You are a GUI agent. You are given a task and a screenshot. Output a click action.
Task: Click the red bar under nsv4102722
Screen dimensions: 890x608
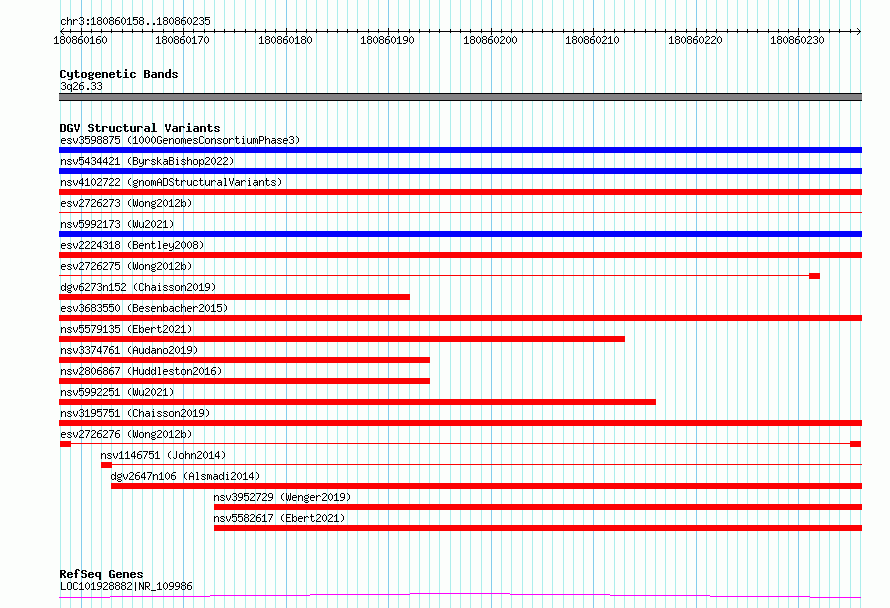point(460,192)
